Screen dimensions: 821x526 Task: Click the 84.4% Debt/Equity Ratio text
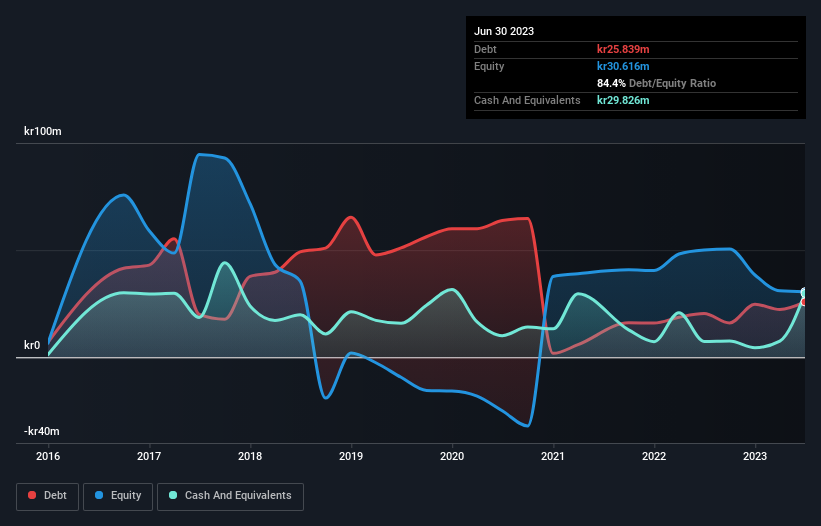coord(657,83)
